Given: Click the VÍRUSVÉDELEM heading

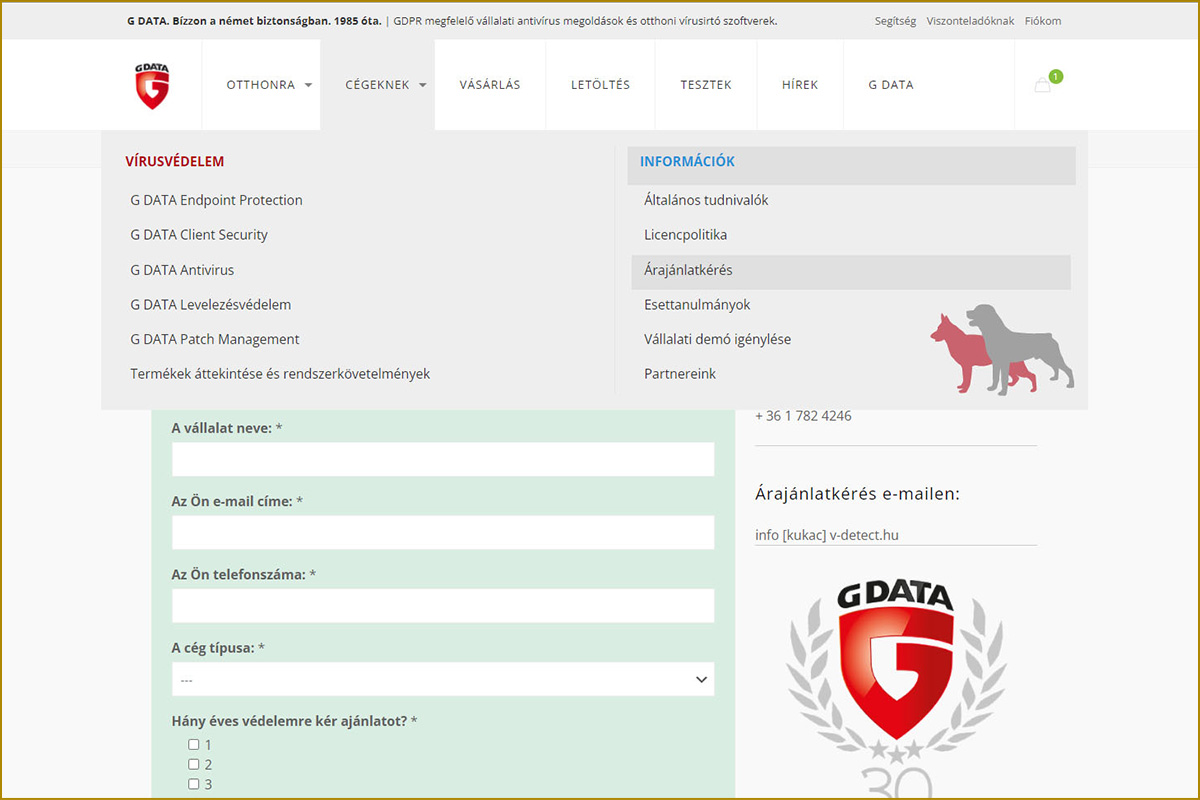Looking at the screenshot, I should (x=175, y=161).
